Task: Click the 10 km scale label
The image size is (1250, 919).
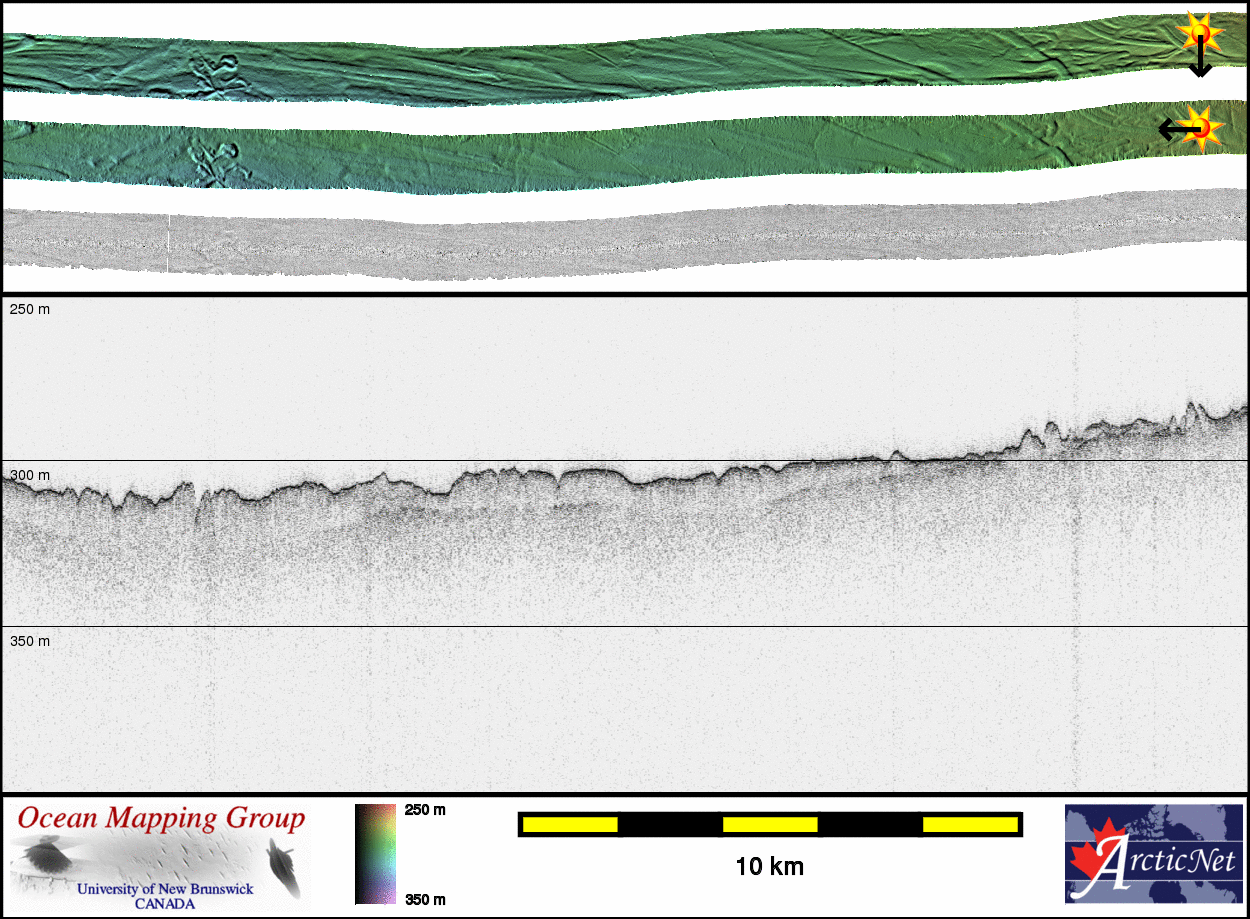Action: pos(769,866)
